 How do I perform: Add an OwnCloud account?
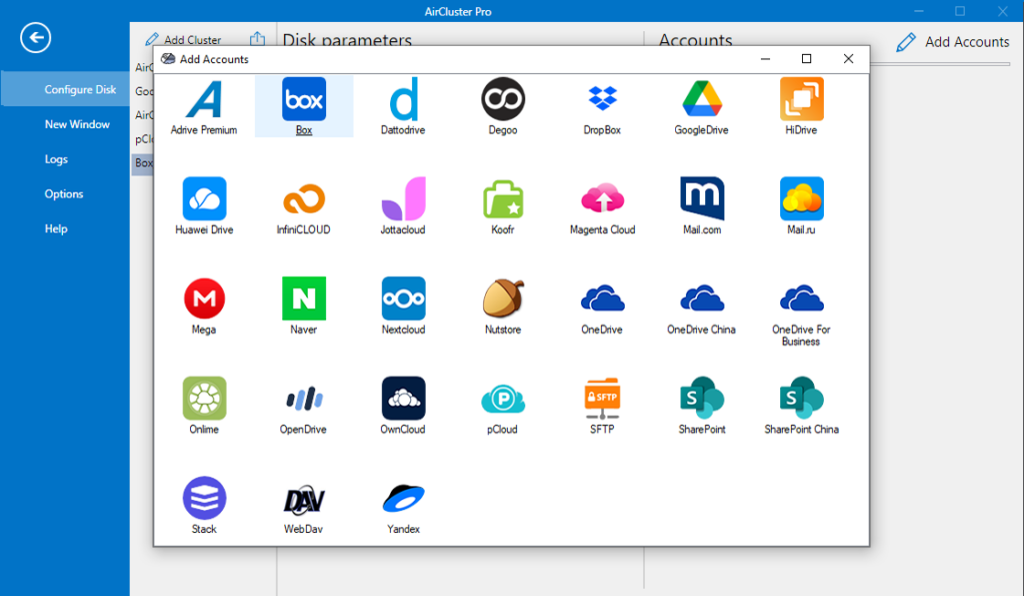404,398
